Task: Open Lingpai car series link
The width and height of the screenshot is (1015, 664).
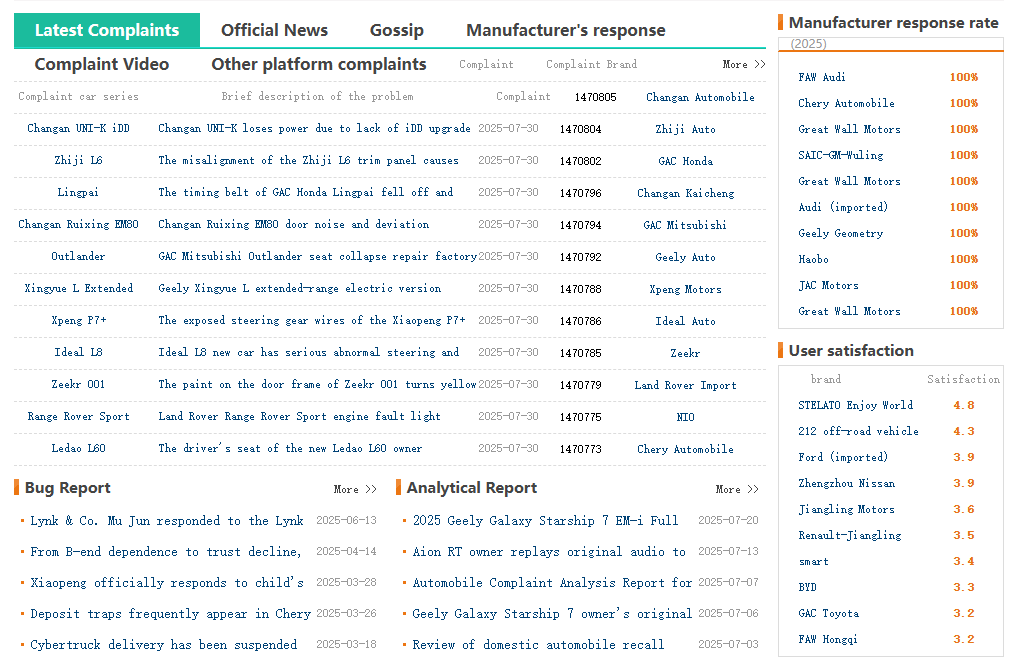Action: pyautogui.click(x=78, y=192)
